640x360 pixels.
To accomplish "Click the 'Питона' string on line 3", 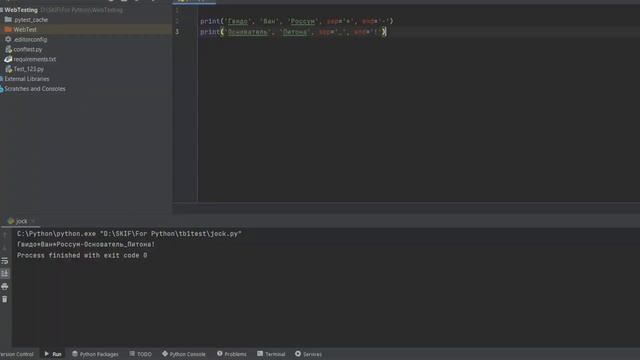I will [295, 32].
